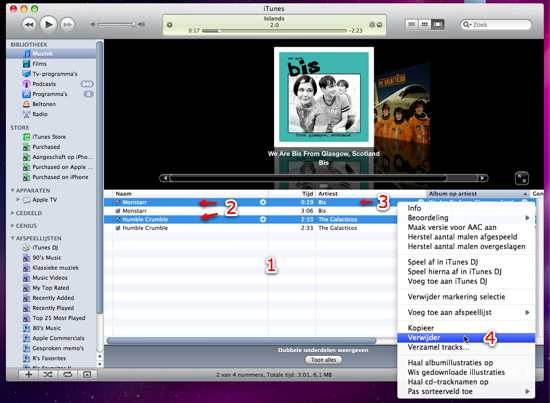
Task: Sort by Naam column header
Action: pyautogui.click(x=190, y=194)
